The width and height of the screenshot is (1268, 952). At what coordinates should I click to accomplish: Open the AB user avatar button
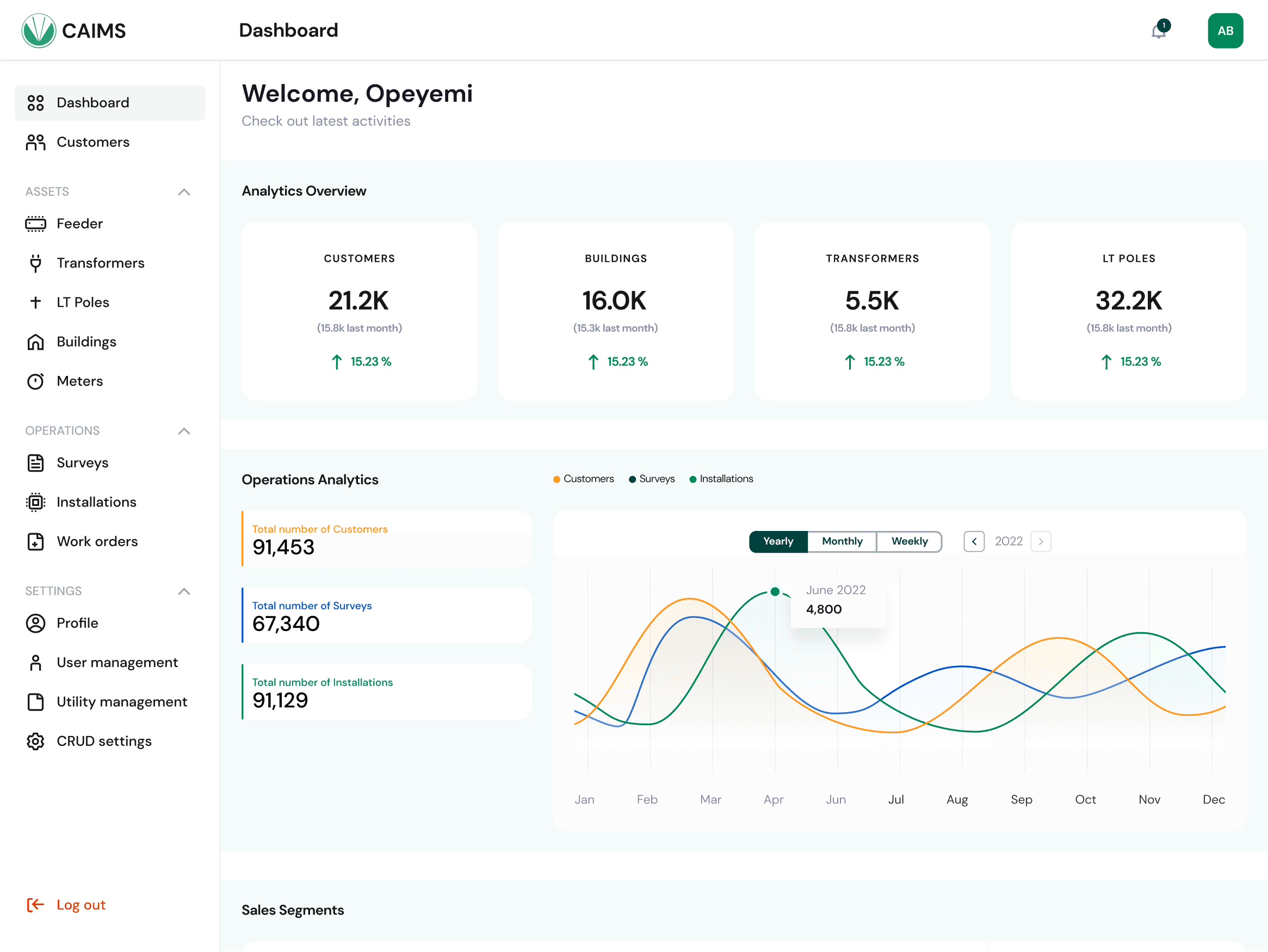(x=1225, y=30)
